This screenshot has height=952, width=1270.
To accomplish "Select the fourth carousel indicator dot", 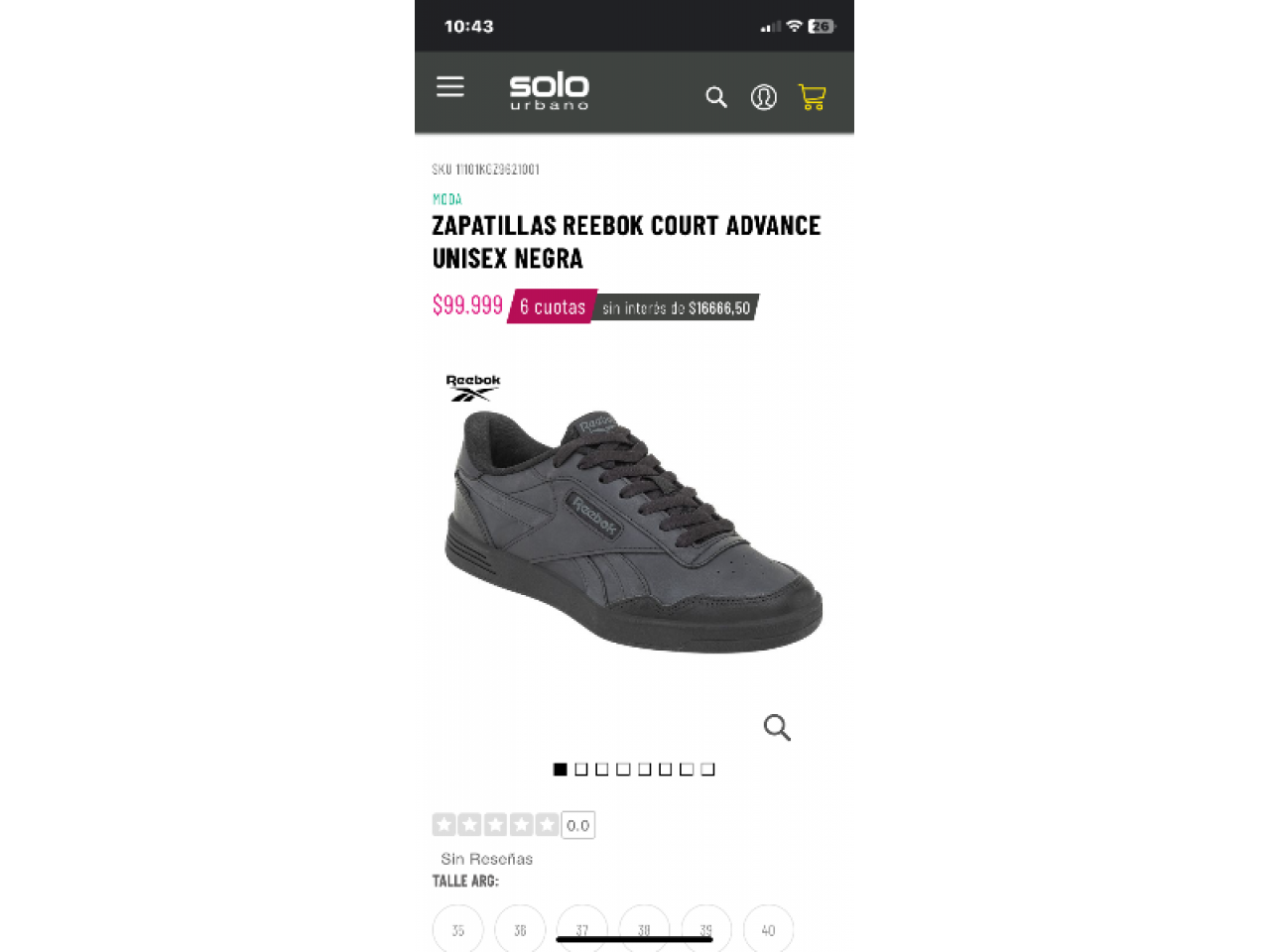I will [x=623, y=770].
